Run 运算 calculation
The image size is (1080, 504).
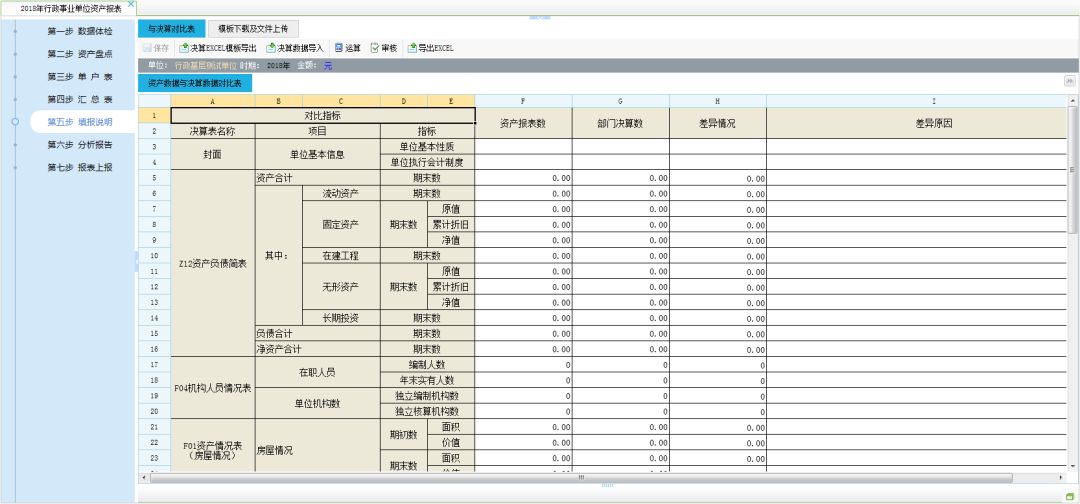pos(348,48)
